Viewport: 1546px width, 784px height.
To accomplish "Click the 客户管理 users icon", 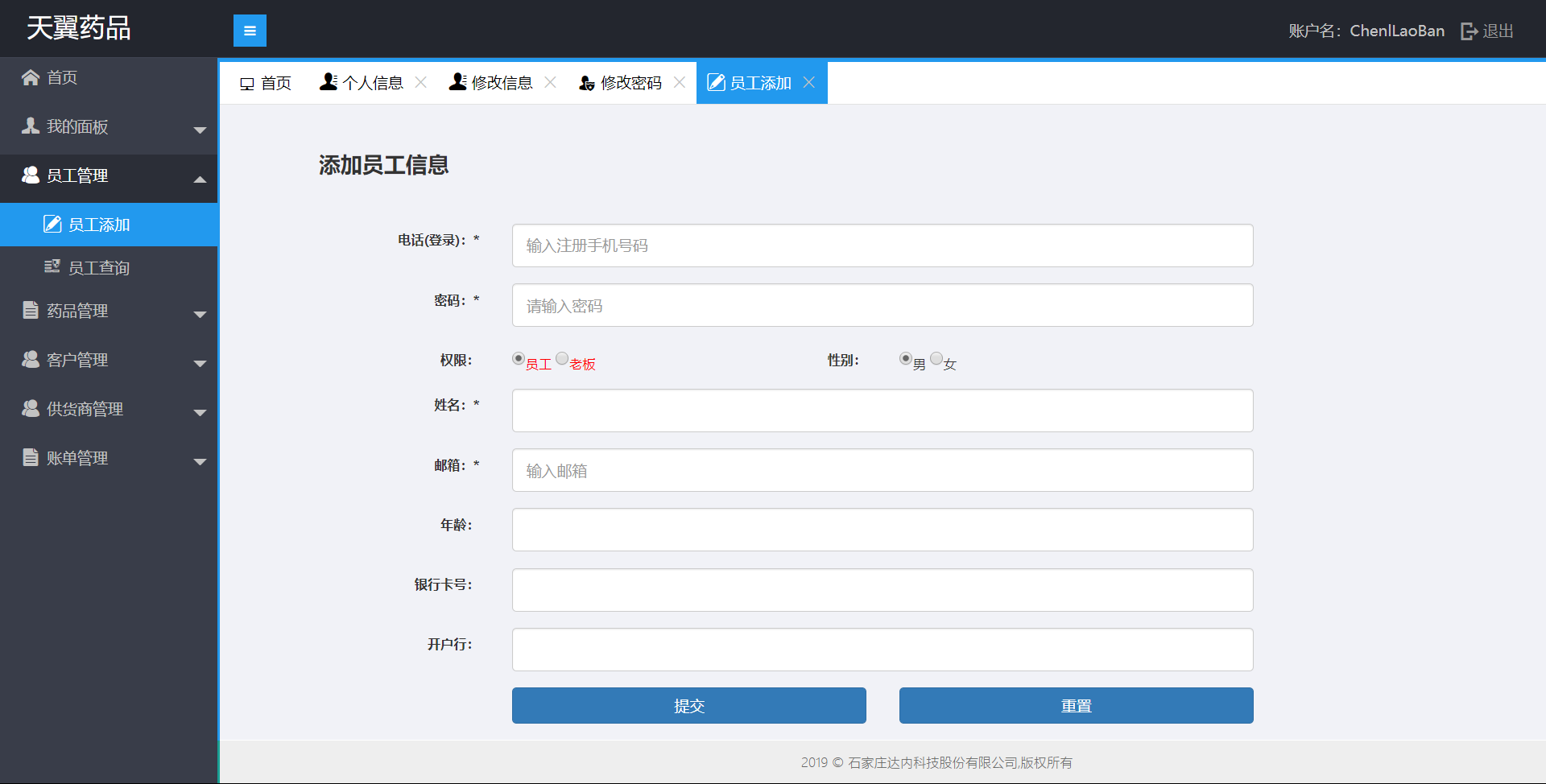I will click(31, 360).
